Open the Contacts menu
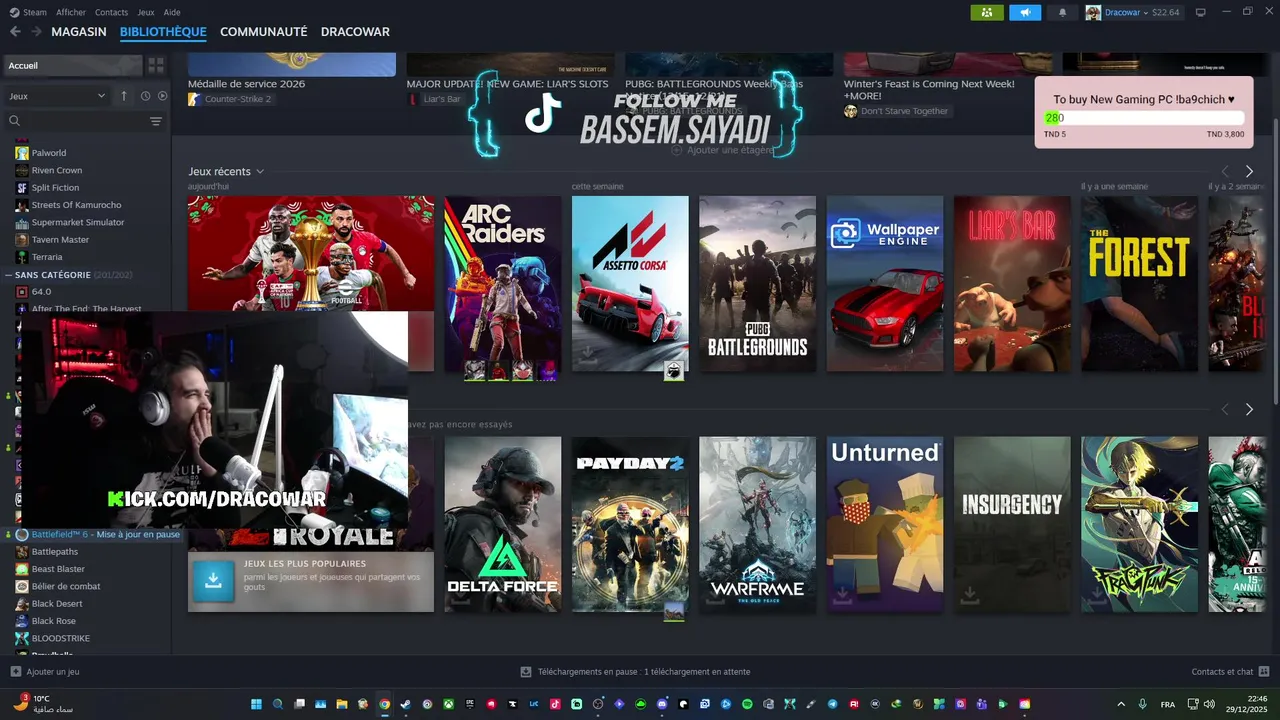Viewport: 1280px width, 720px height. point(111,12)
